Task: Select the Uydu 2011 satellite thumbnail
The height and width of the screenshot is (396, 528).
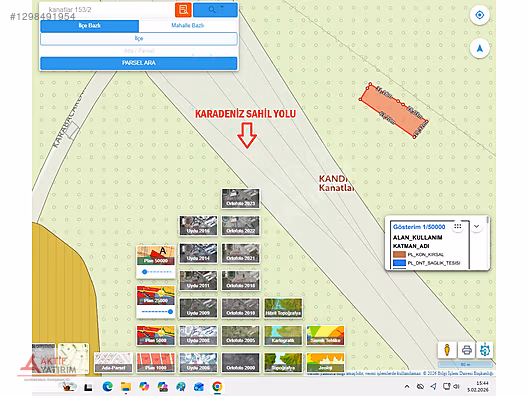Action: click(198, 280)
